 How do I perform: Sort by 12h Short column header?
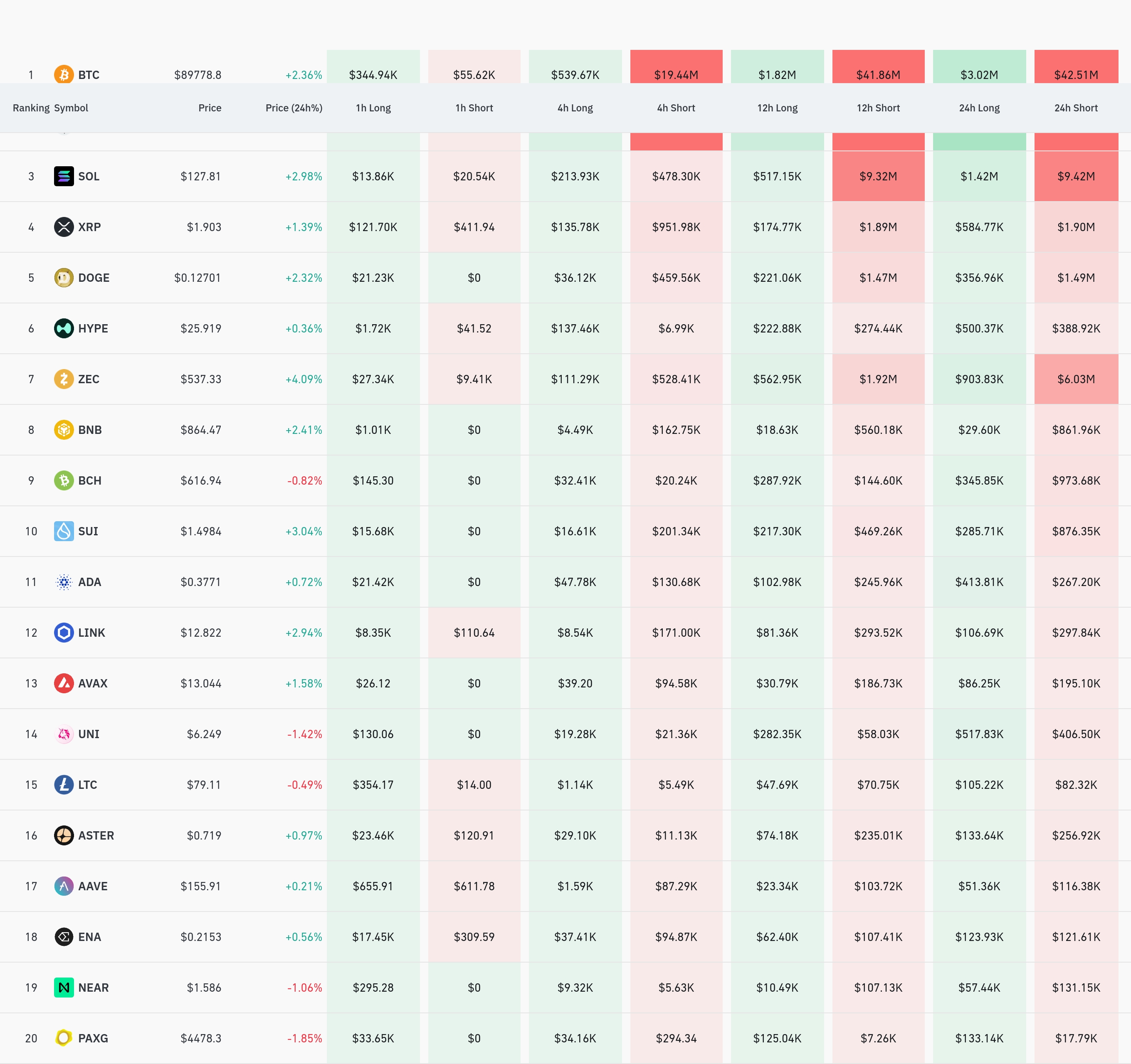pyautogui.click(x=878, y=108)
